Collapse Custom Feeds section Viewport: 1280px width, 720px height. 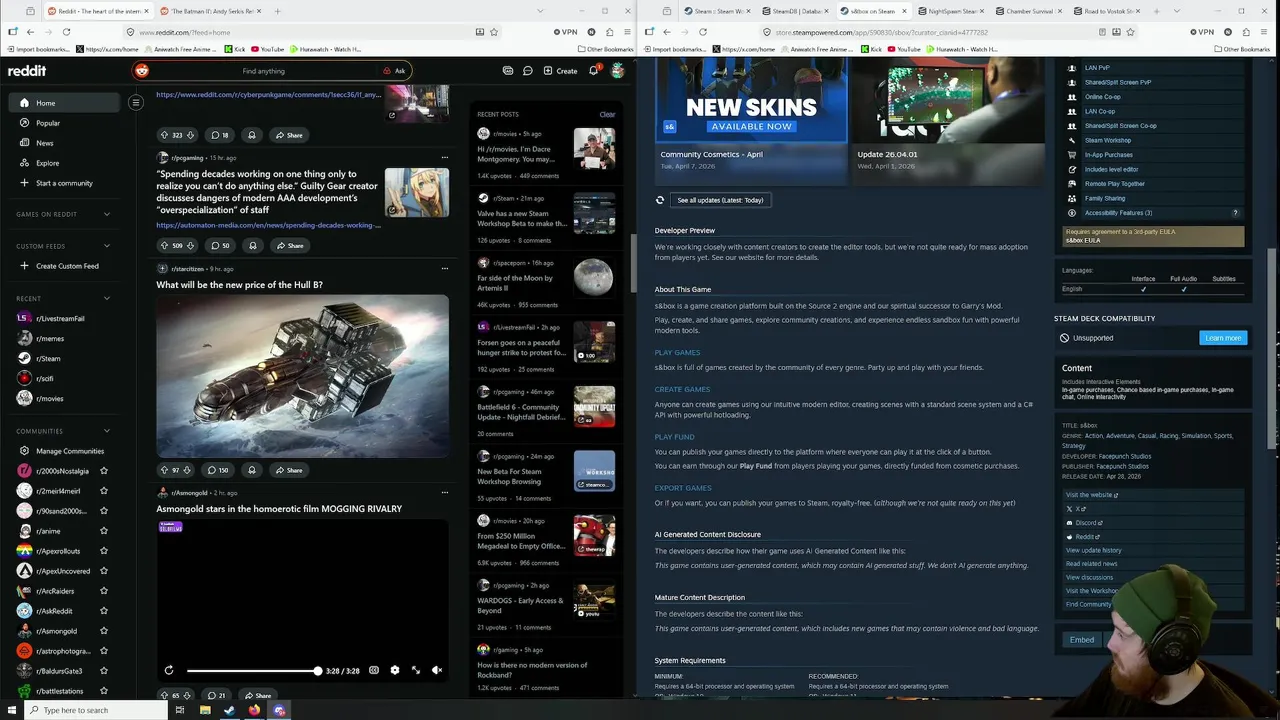pyautogui.click(x=107, y=246)
